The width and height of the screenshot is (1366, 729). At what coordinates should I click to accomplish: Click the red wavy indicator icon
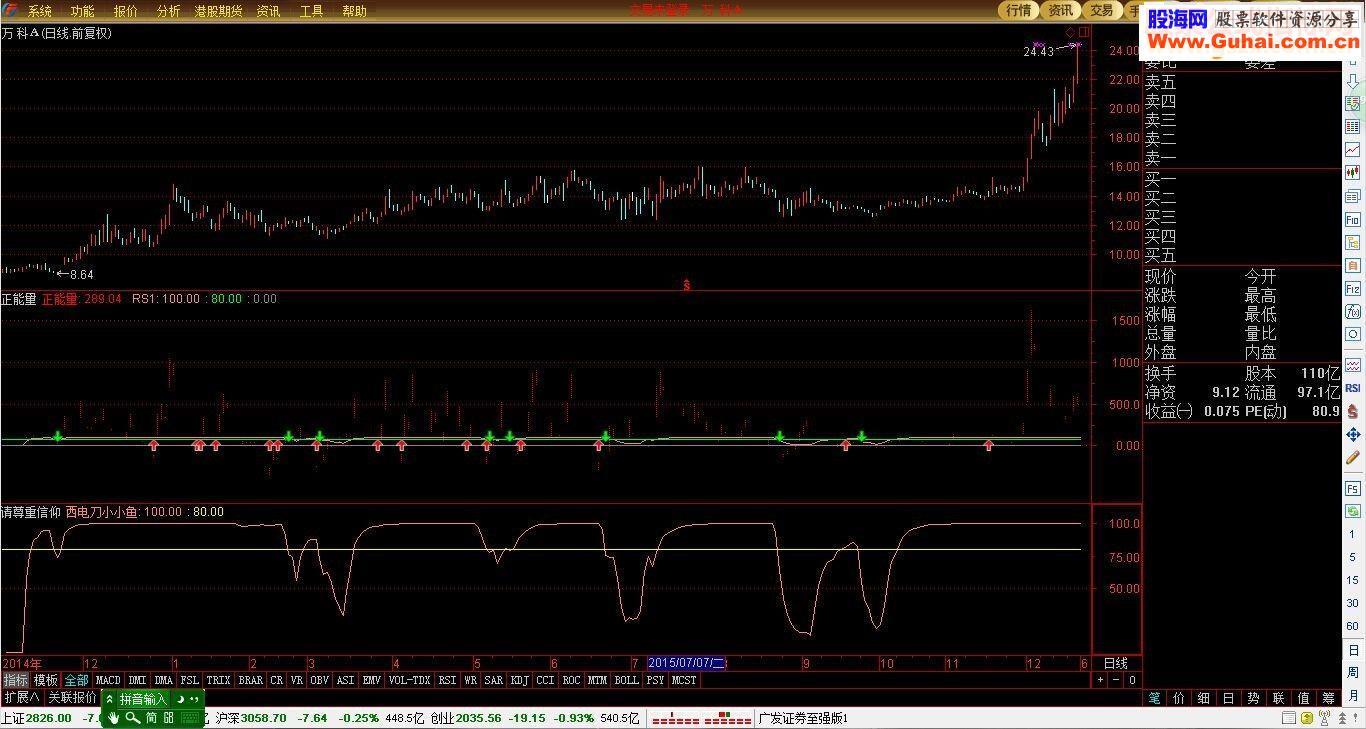(x=1352, y=365)
